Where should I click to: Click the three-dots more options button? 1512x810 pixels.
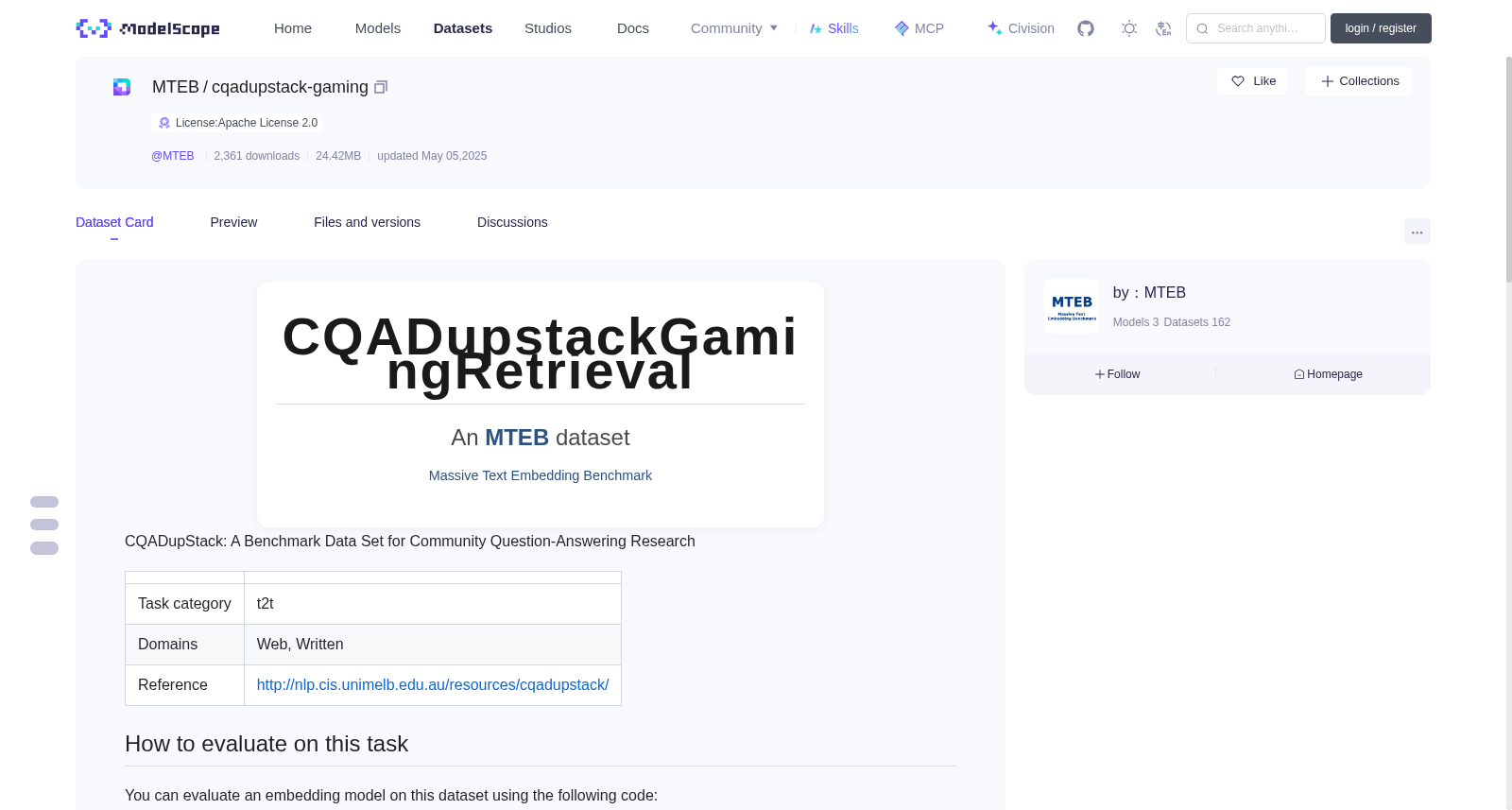pos(1417,232)
